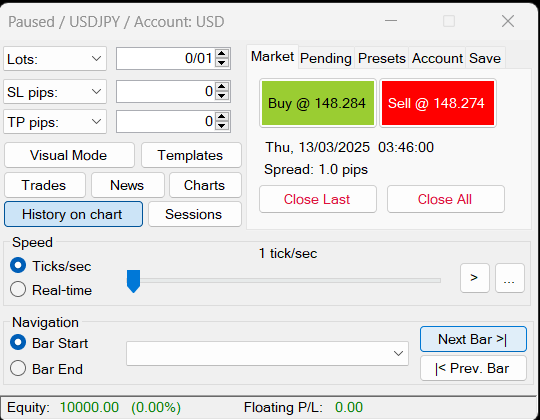Open the Account tab

[437, 58]
